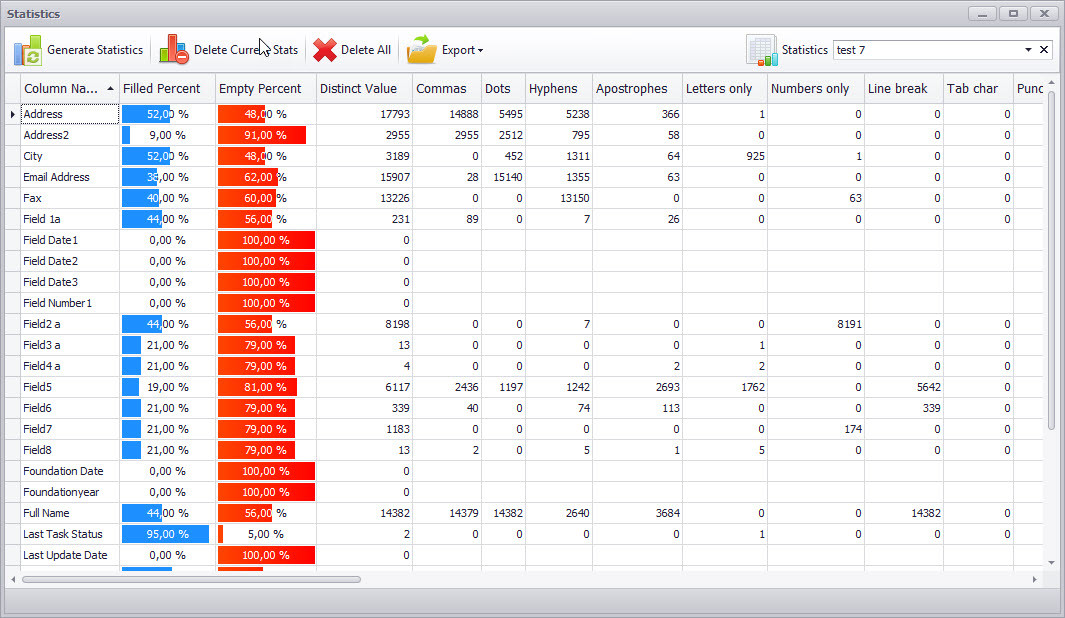Sort by the Empty Percent column header
Image resolution: width=1065 pixels, height=618 pixels.
(266, 88)
